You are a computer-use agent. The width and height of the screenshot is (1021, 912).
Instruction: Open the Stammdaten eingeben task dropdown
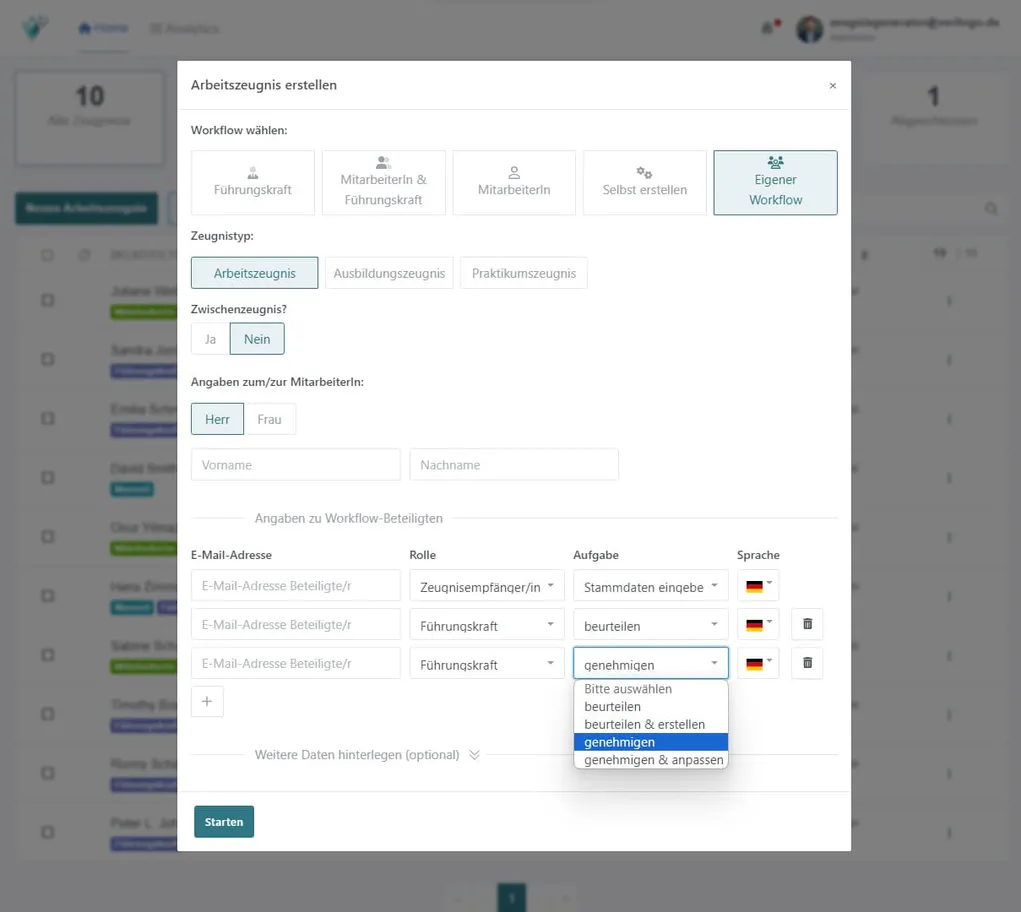pyautogui.click(x=650, y=586)
